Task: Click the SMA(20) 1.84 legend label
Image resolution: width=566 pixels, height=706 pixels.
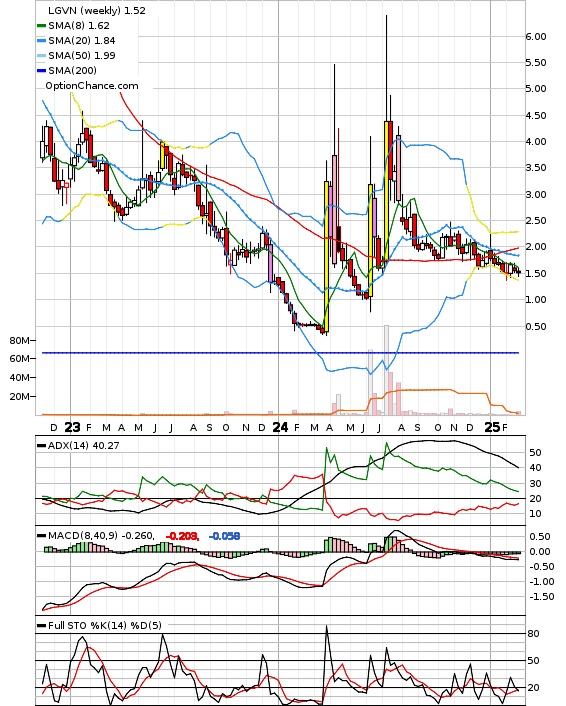Action: click(82, 41)
